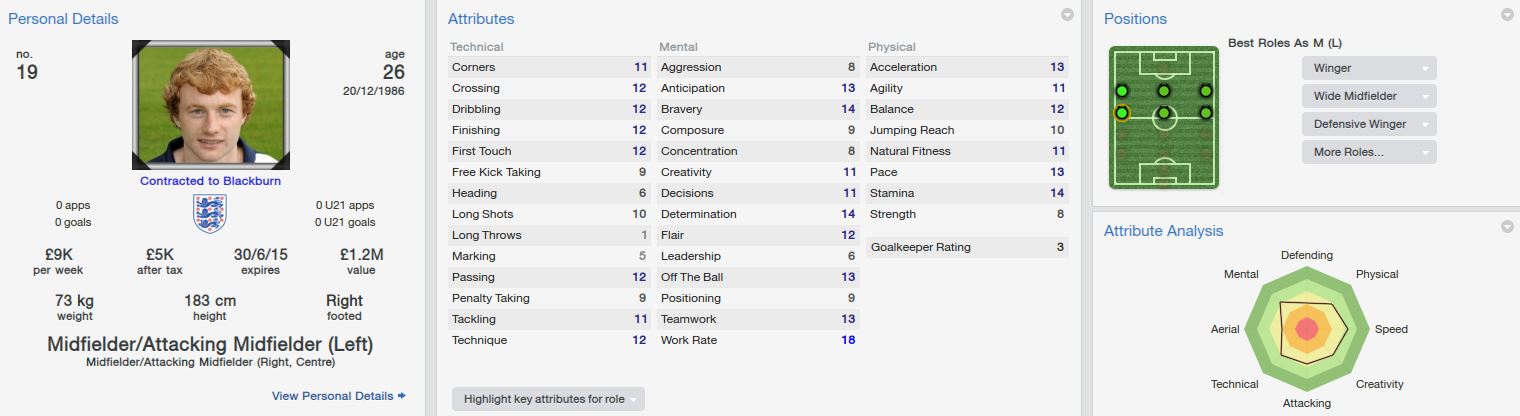
Task: Open the More Roles dropdown
Action: (1369, 152)
